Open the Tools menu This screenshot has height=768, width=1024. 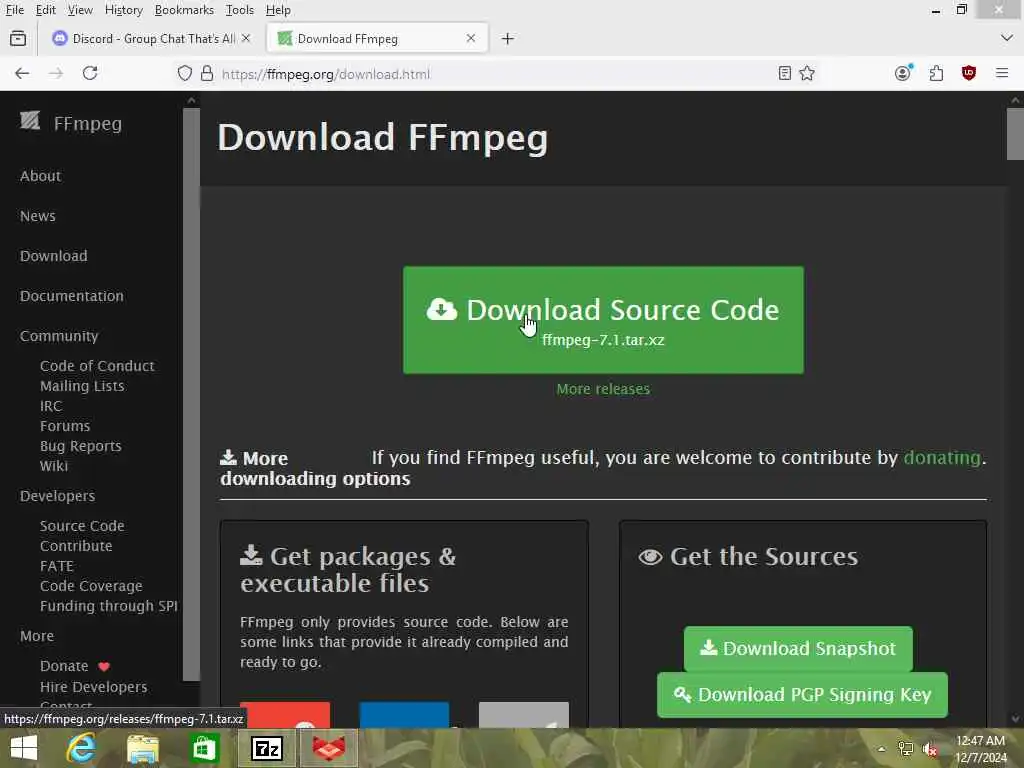pos(239,10)
